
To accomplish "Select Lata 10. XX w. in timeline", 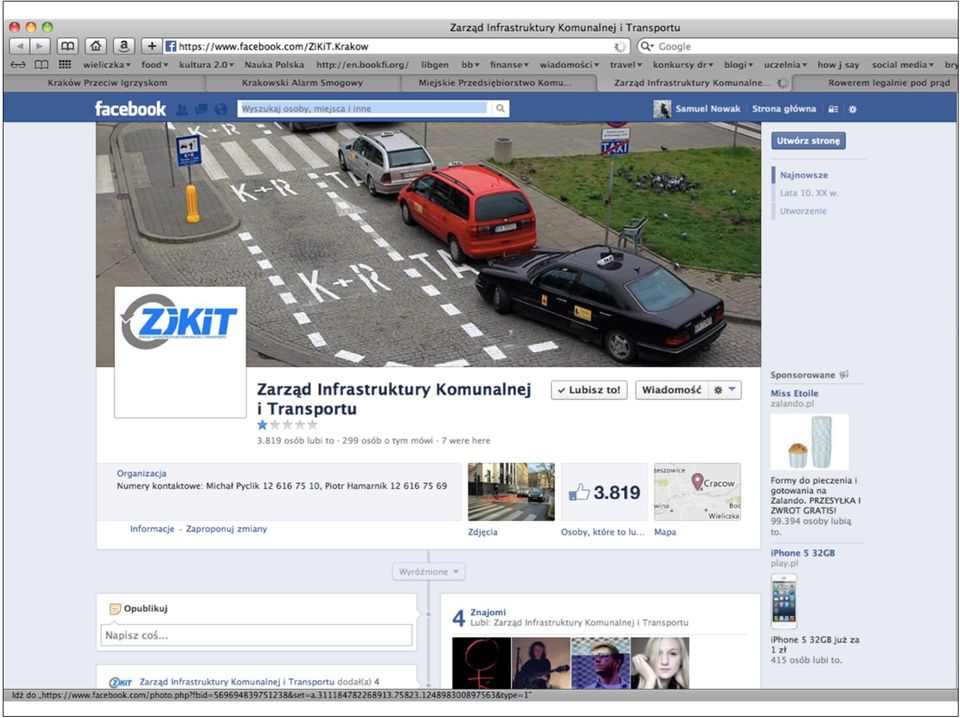I will click(809, 193).
